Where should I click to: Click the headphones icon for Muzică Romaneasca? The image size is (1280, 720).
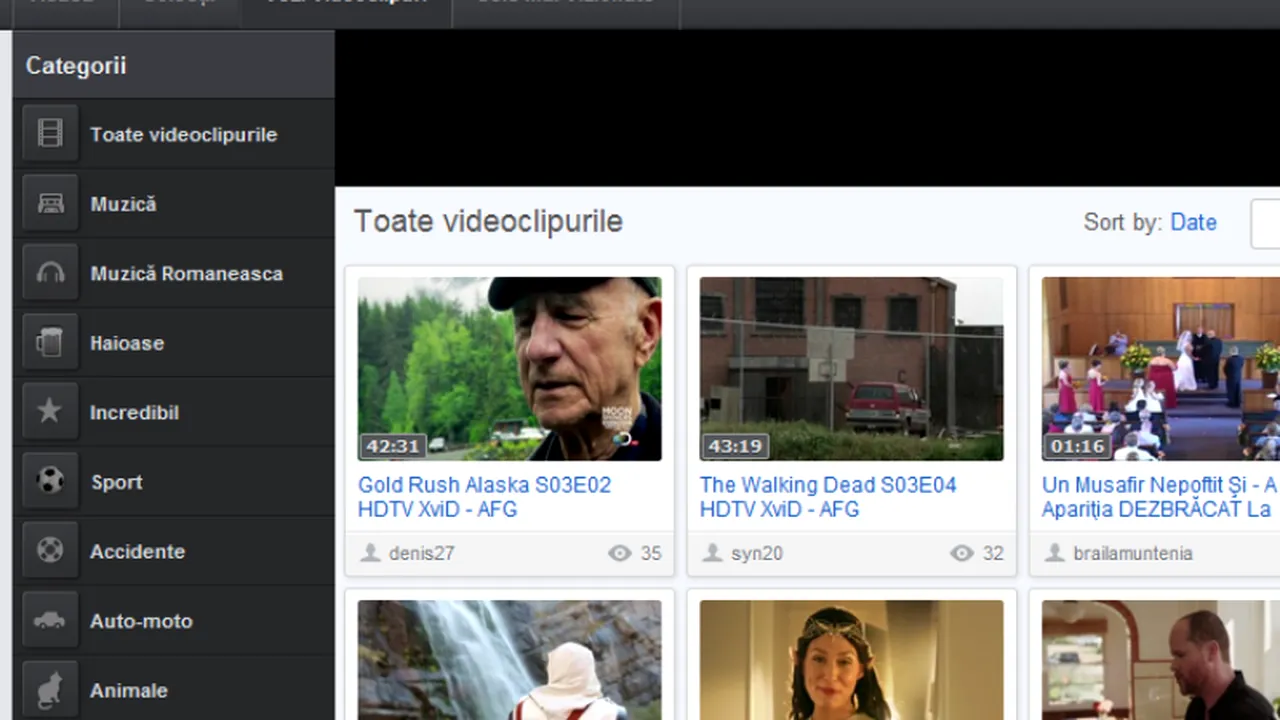pos(50,273)
